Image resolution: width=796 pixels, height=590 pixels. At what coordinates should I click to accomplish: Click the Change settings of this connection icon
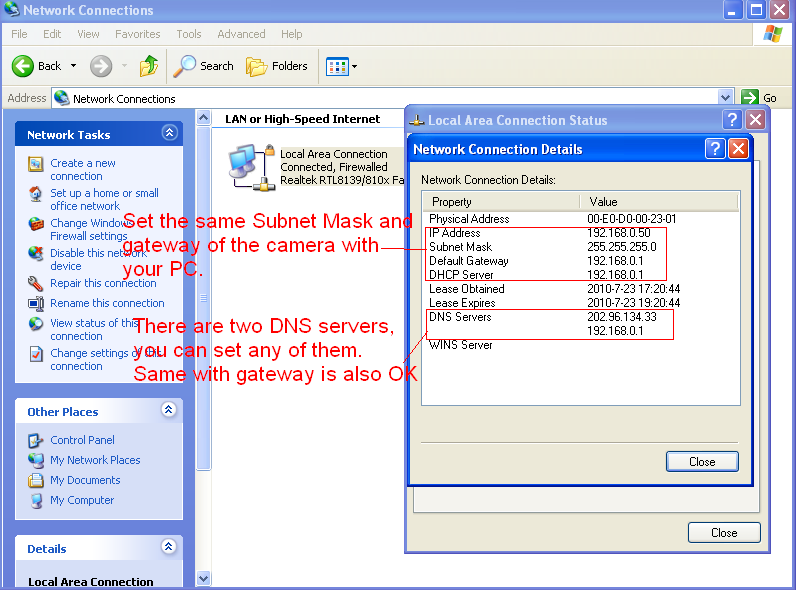pos(36,354)
